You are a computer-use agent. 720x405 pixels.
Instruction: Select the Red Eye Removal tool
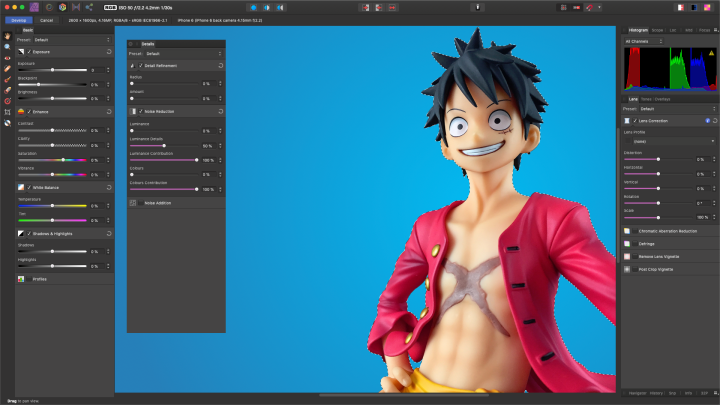click(x=7, y=58)
